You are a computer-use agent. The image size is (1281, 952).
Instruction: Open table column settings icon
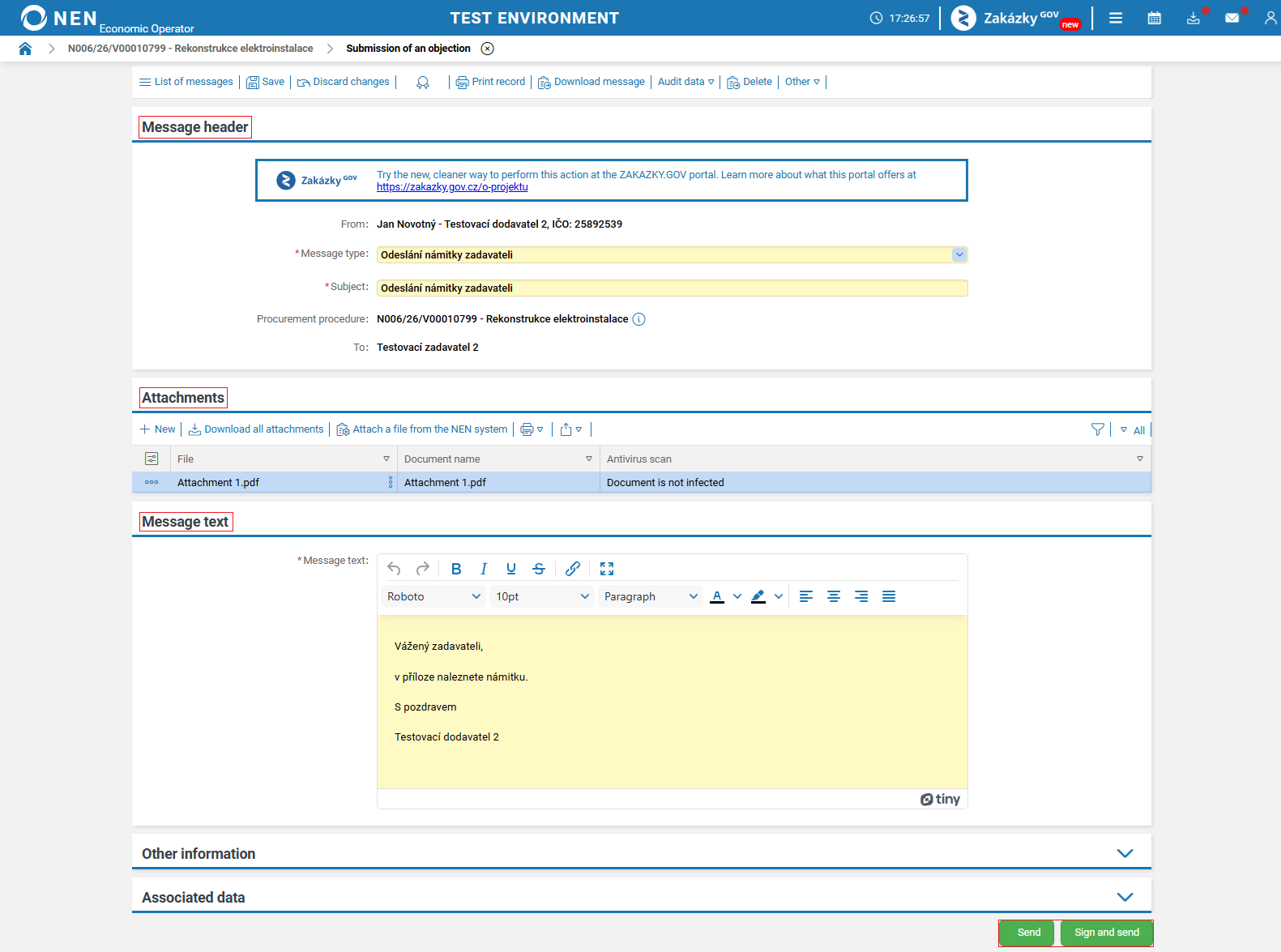tap(152, 459)
